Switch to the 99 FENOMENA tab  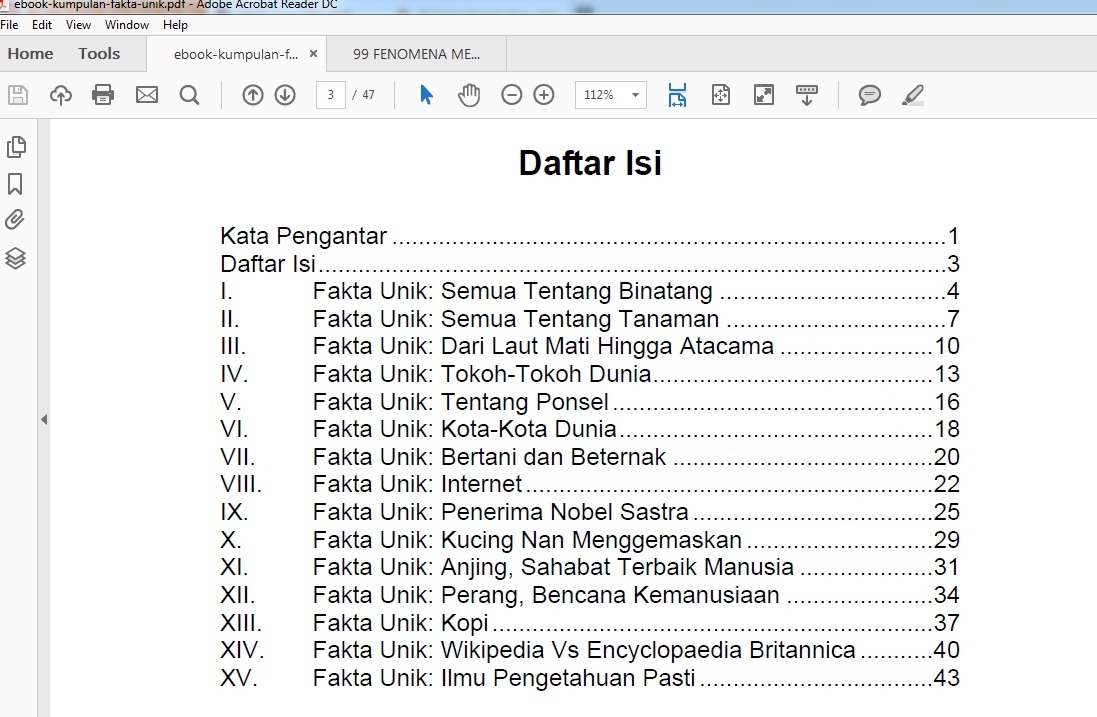click(413, 53)
